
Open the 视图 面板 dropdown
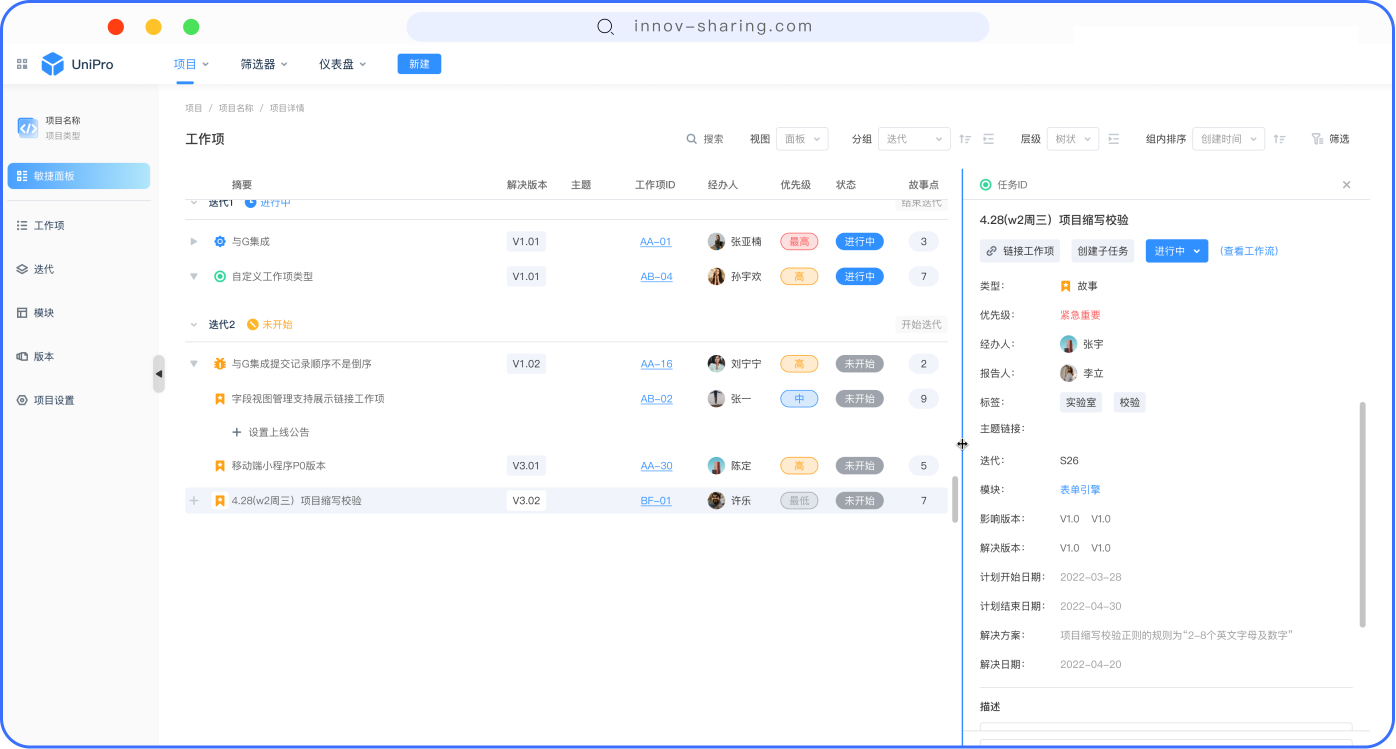point(802,138)
